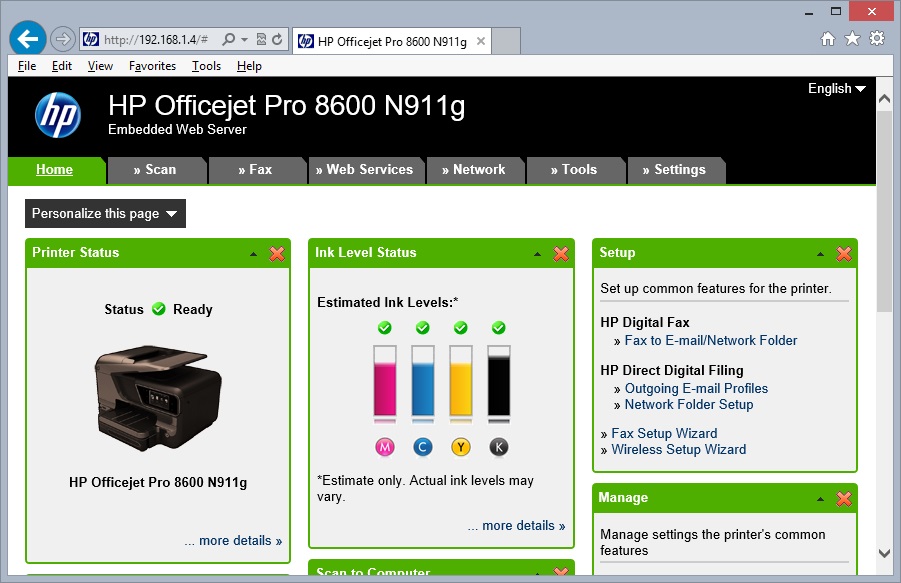Collapse the Manage panel
The height and width of the screenshot is (583, 901).
(821, 499)
